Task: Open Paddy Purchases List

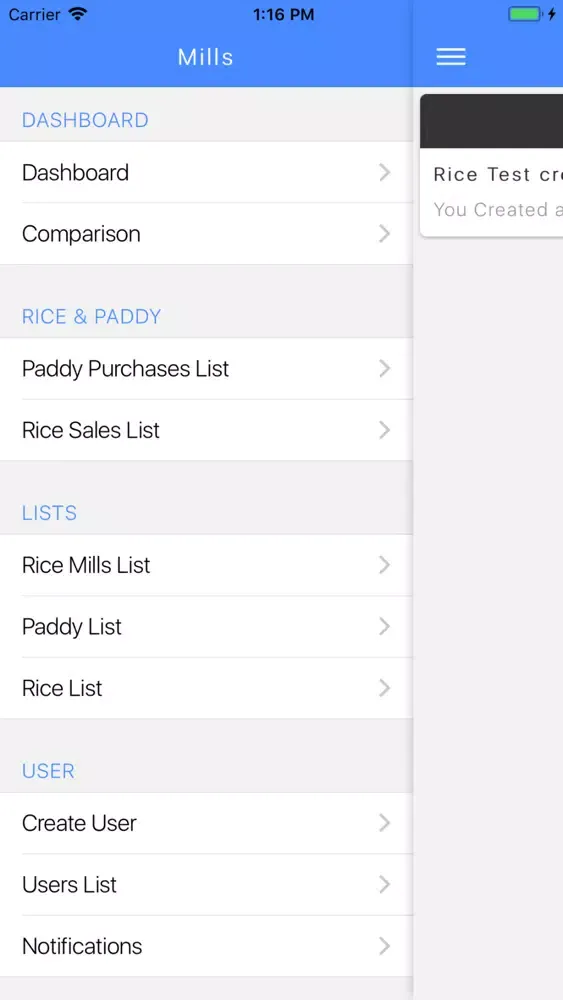Action: tap(207, 369)
